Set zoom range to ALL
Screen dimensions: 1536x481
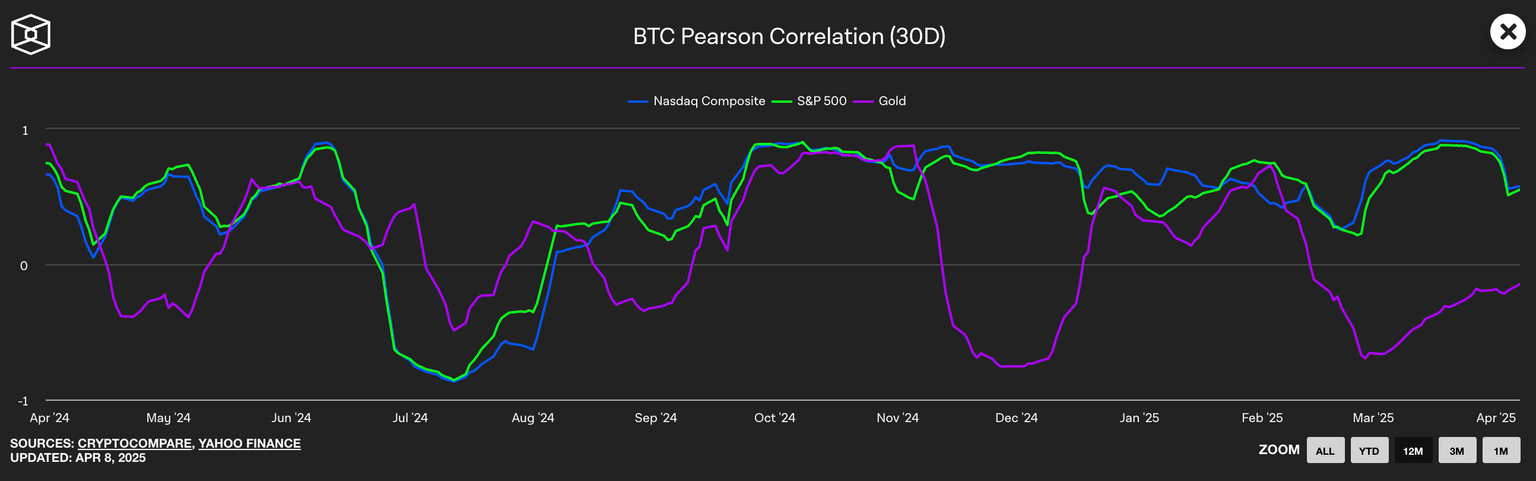(1325, 451)
